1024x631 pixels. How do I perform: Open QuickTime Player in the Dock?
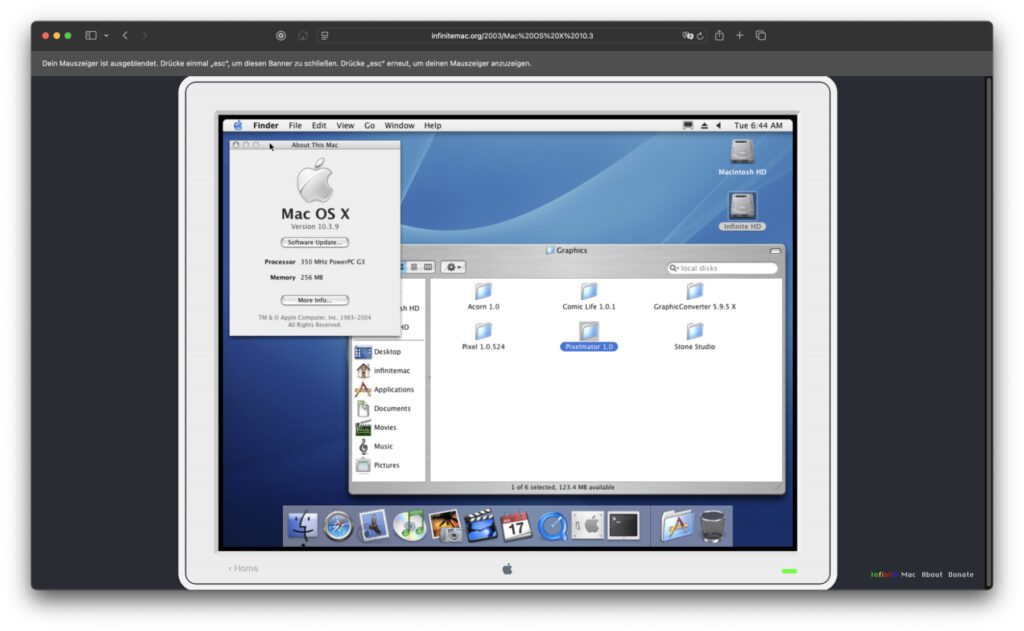pos(552,525)
